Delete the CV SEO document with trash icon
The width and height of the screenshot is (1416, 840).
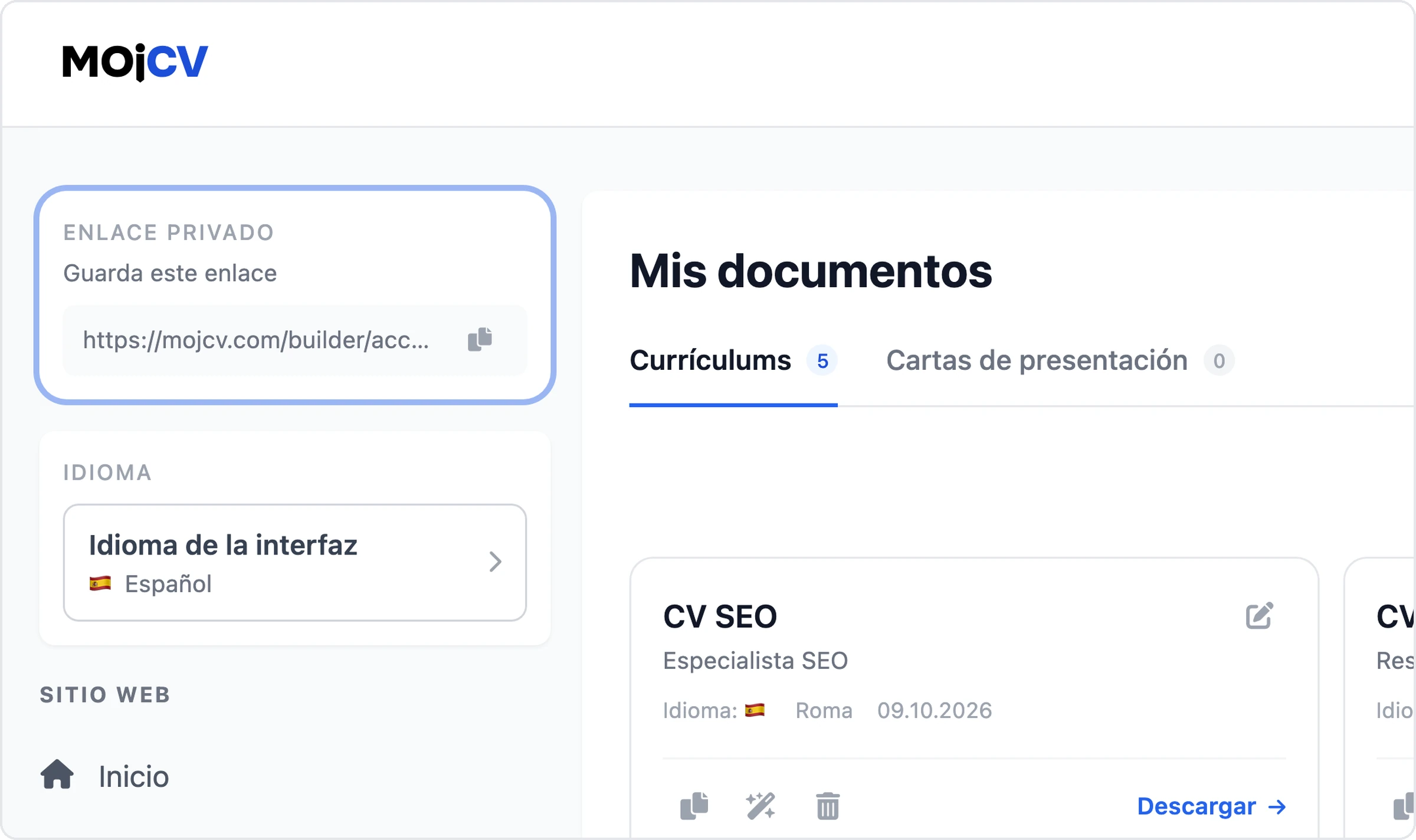point(828,806)
